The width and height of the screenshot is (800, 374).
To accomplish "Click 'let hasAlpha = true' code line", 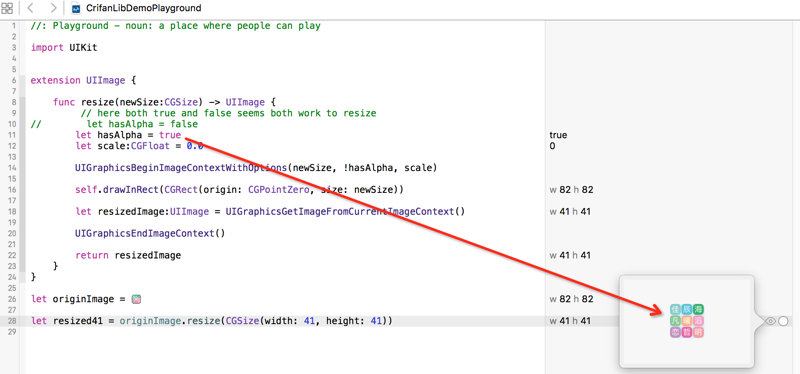I will pyautogui.click(x=128, y=135).
